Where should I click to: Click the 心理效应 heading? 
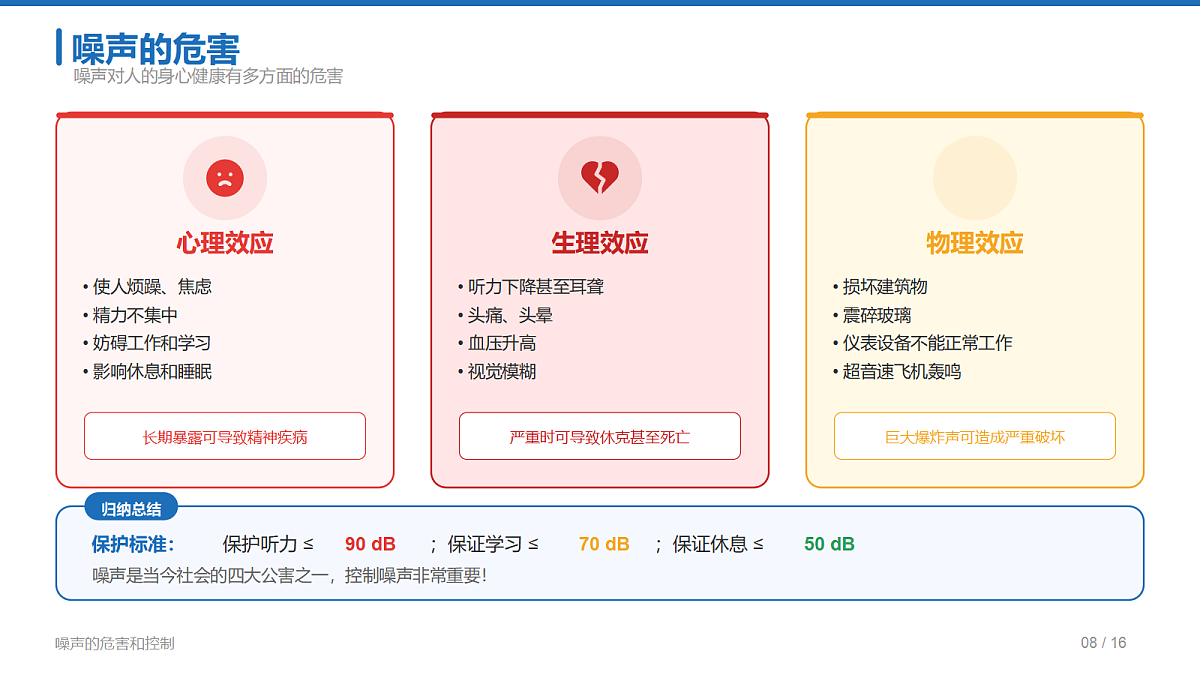coord(225,243)
